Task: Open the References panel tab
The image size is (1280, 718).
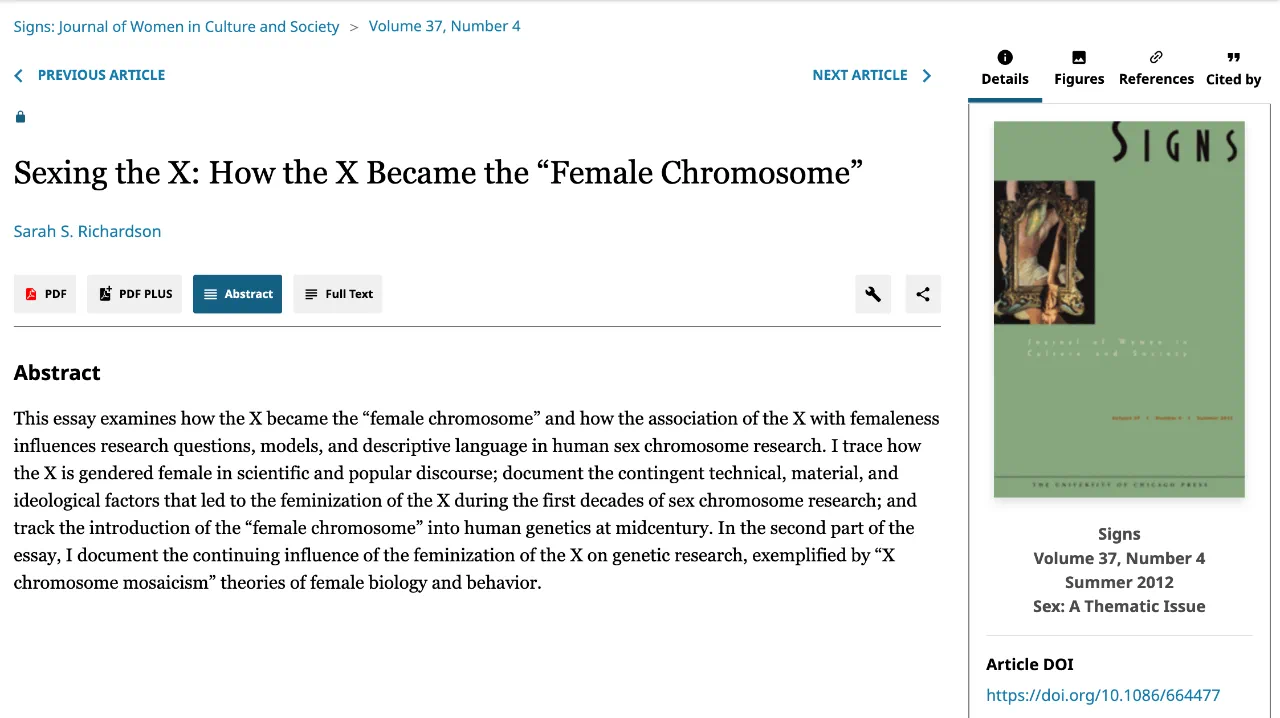Action: (1156, 68)
